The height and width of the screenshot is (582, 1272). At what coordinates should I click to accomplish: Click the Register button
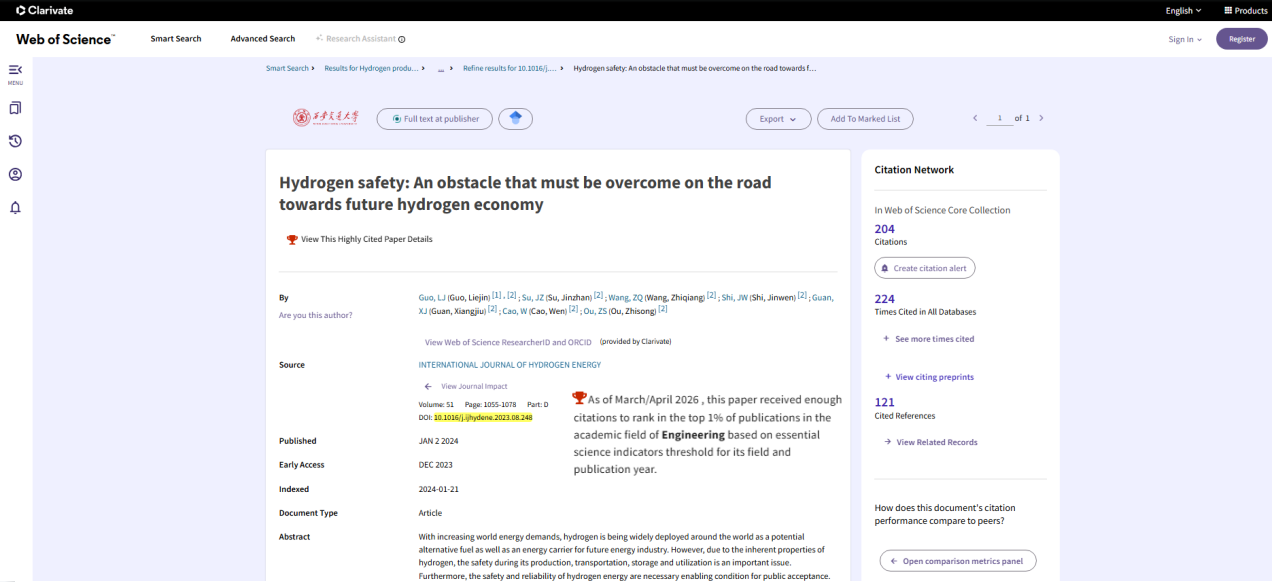1242,39
